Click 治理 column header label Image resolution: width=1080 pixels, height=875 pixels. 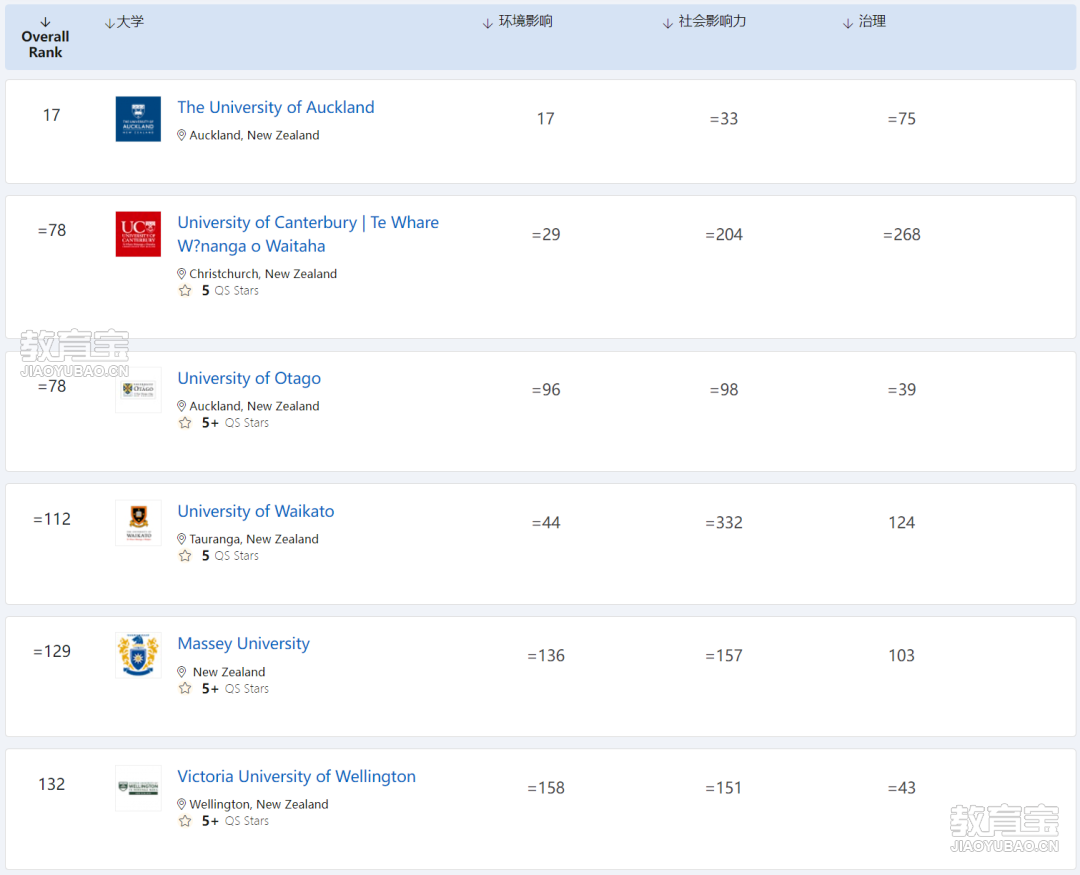872,21
